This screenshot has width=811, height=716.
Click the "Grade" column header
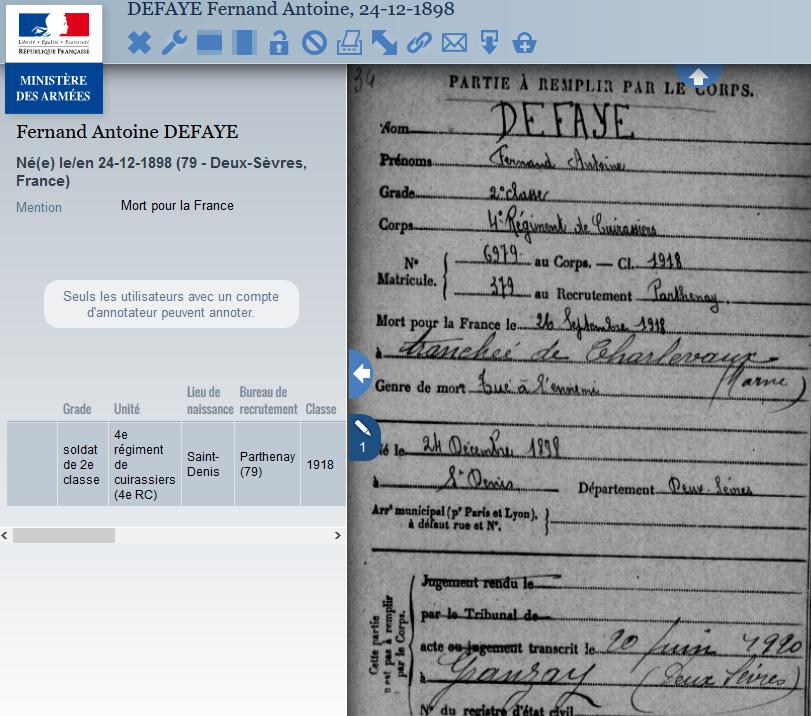[77, 409]
